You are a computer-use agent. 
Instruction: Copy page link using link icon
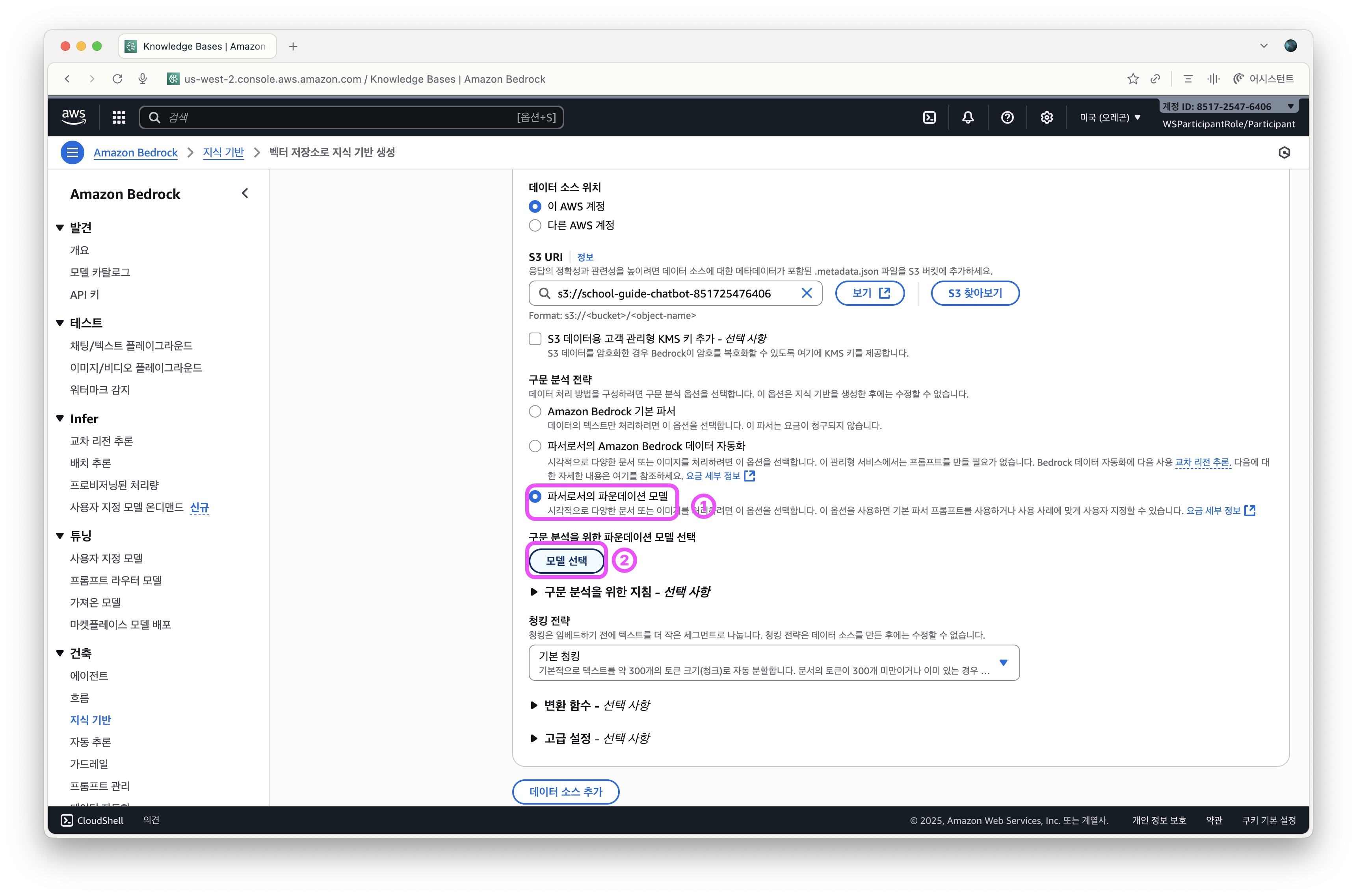pyautogui.click(x=1155, y=79)
